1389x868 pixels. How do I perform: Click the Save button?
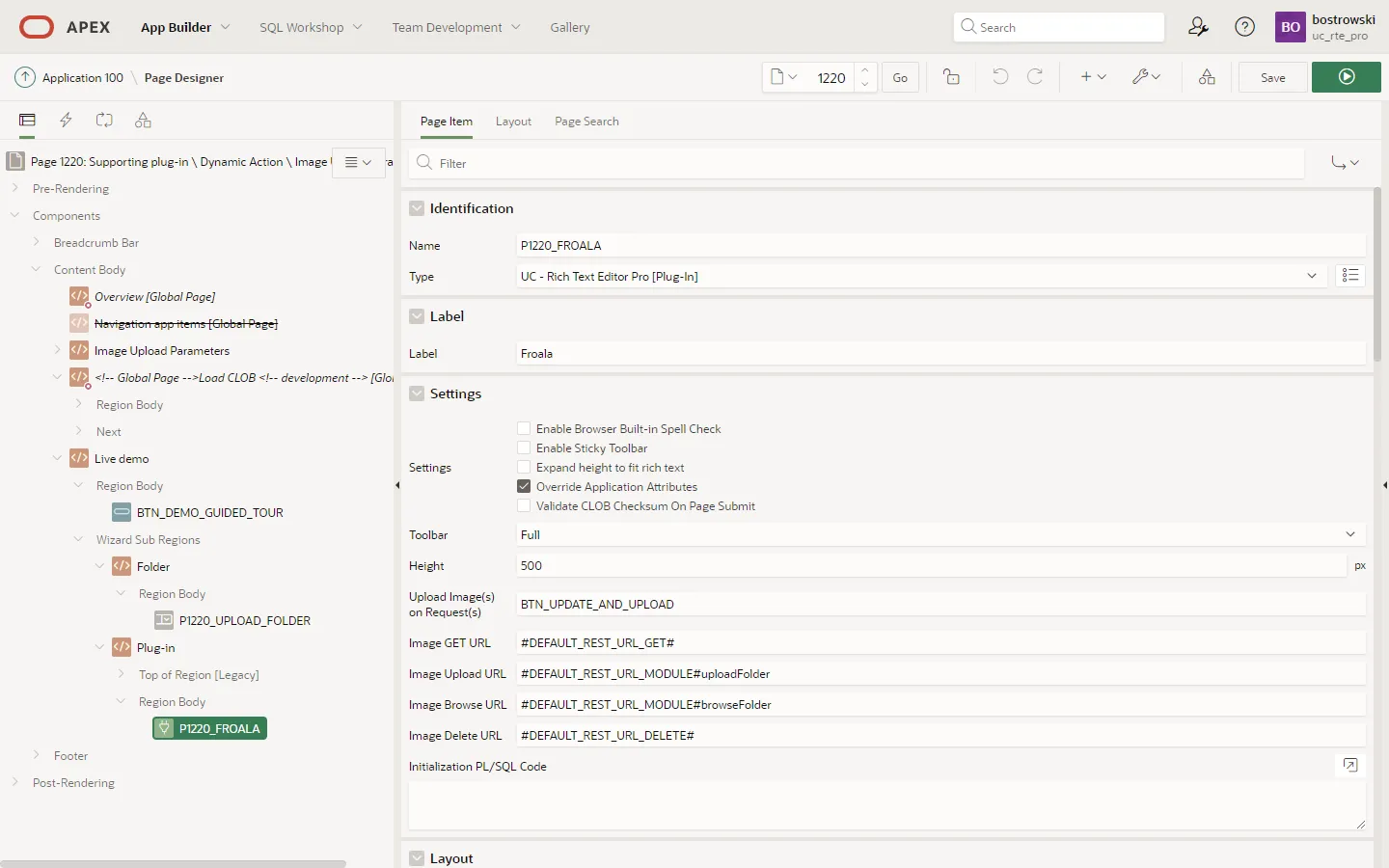point(1272,77)
